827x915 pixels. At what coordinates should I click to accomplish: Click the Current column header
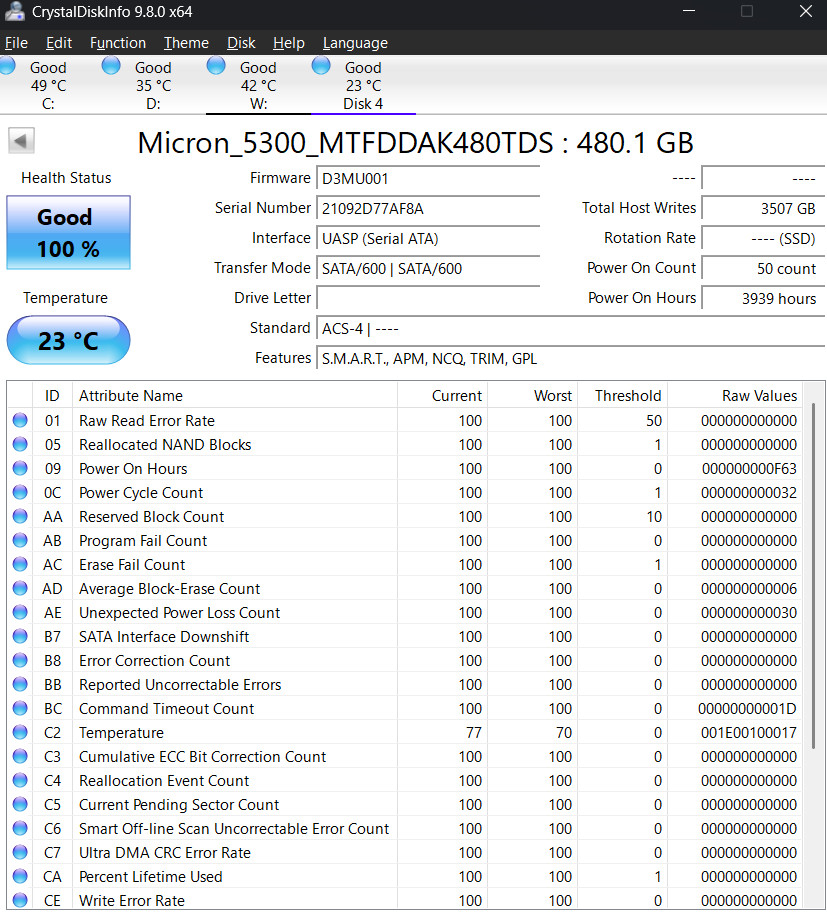click(442, 396)
